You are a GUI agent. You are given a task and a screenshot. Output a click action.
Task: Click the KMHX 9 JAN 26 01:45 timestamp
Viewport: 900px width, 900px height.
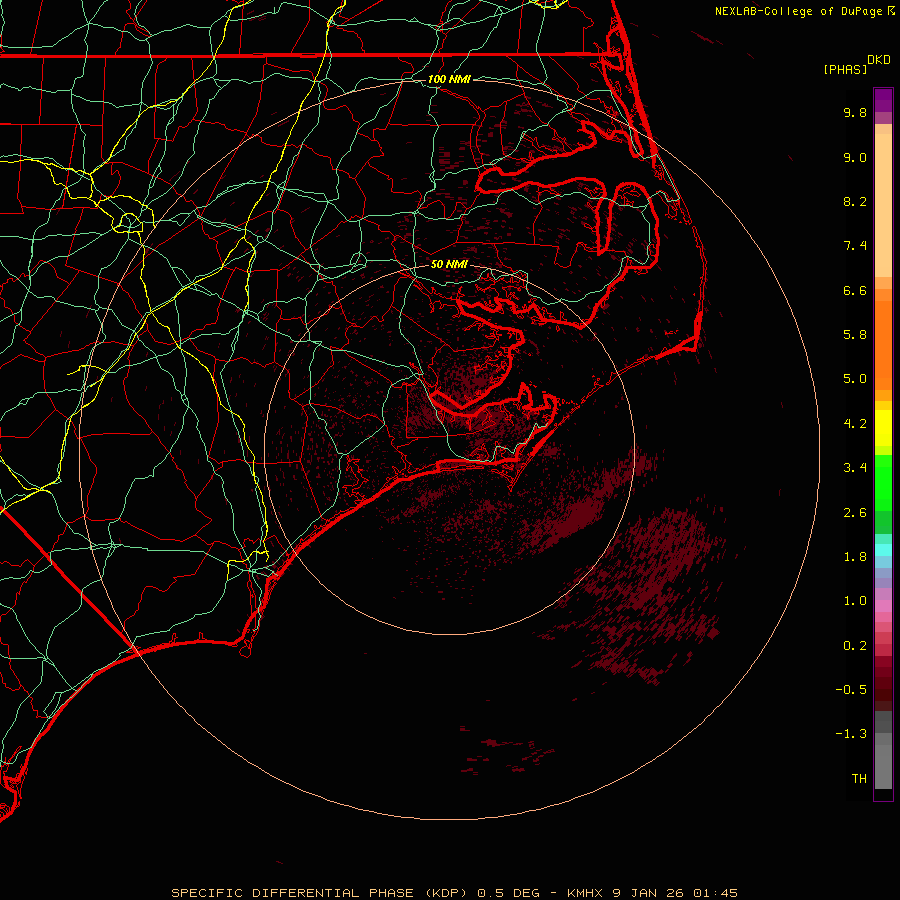[652, 893]
